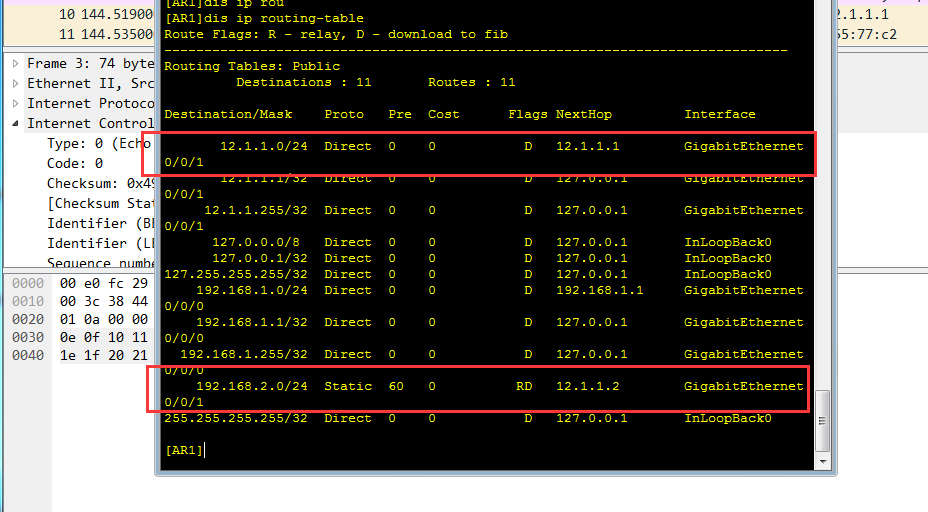Click the 'Interface' column header
928x512 pixels.
click(720, 114)
